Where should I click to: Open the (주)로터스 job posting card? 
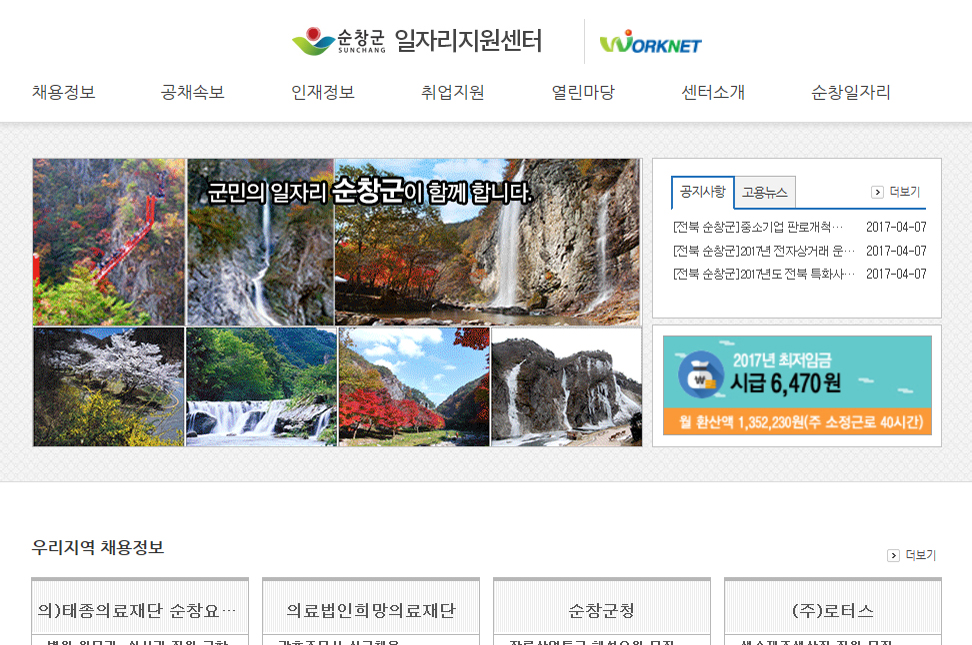click(x=832, y=610)
